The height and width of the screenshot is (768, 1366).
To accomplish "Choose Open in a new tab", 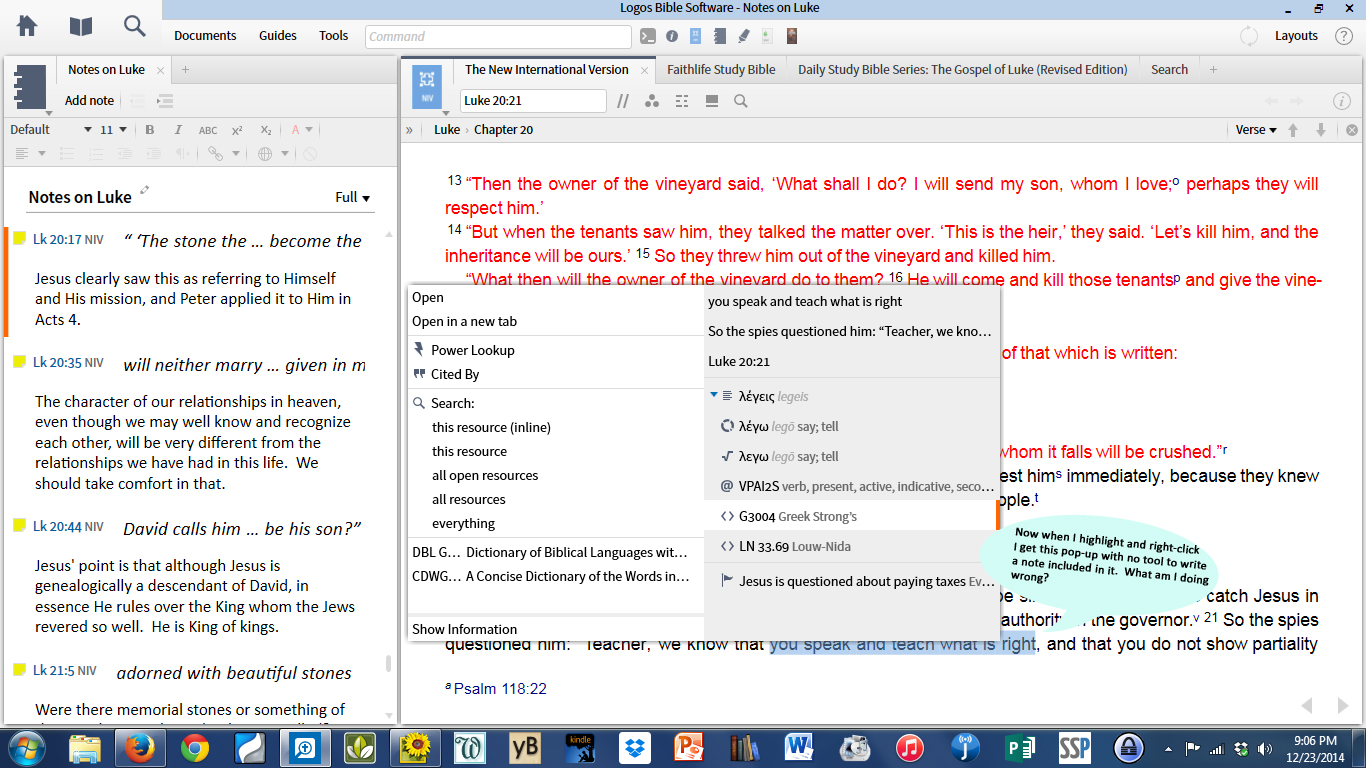I will coord(465,321).
